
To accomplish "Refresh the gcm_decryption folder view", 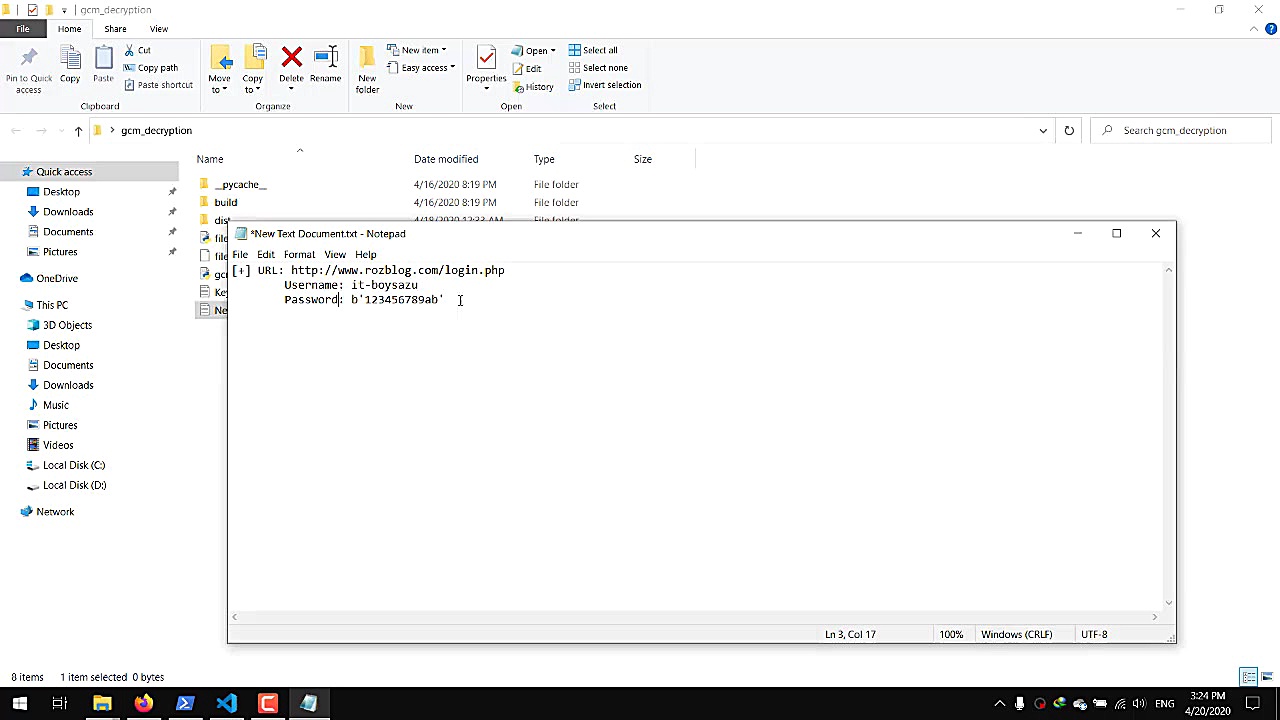I will [1069, 131].
